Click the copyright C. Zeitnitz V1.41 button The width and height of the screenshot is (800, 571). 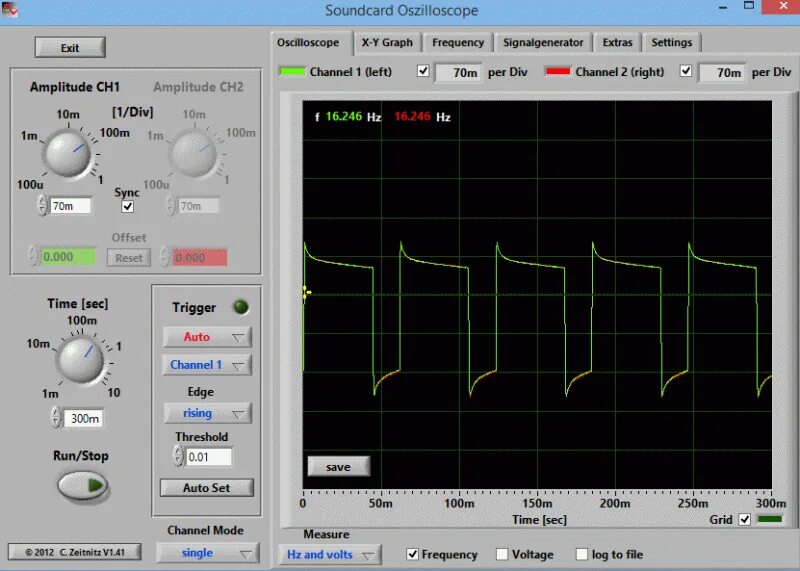[x=74, y=552]
